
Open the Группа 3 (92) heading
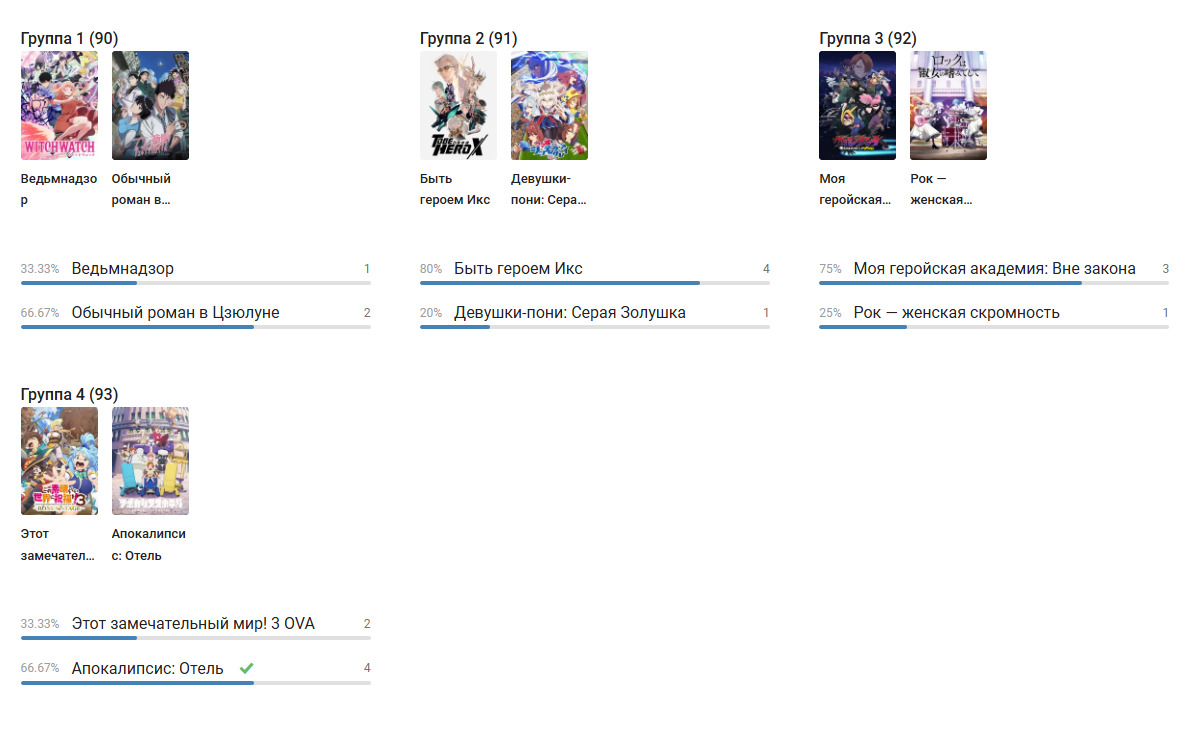click(867, 39)
